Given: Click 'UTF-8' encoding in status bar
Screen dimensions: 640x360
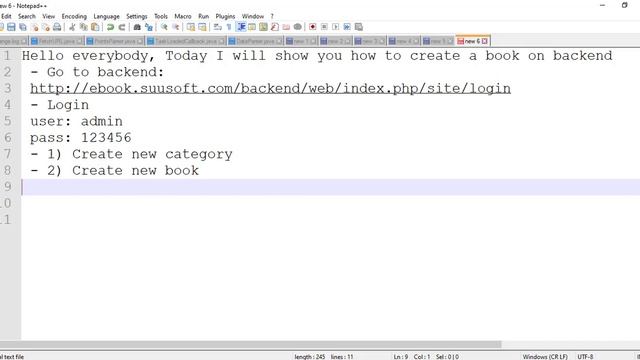Looking at the screenshot, I should pyautogui.click(x=585, y=357).
